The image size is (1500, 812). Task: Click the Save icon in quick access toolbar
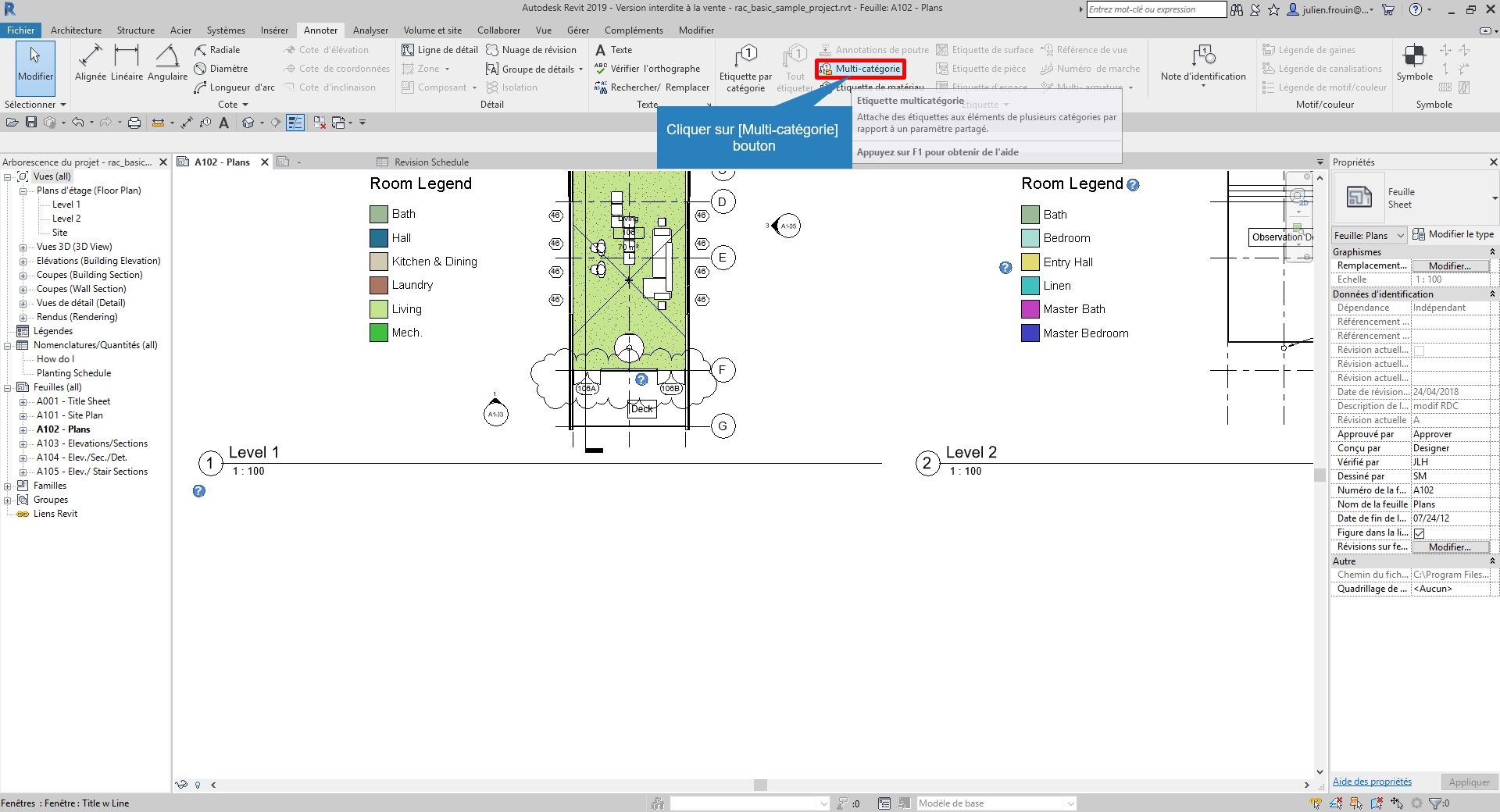point(31,123)
